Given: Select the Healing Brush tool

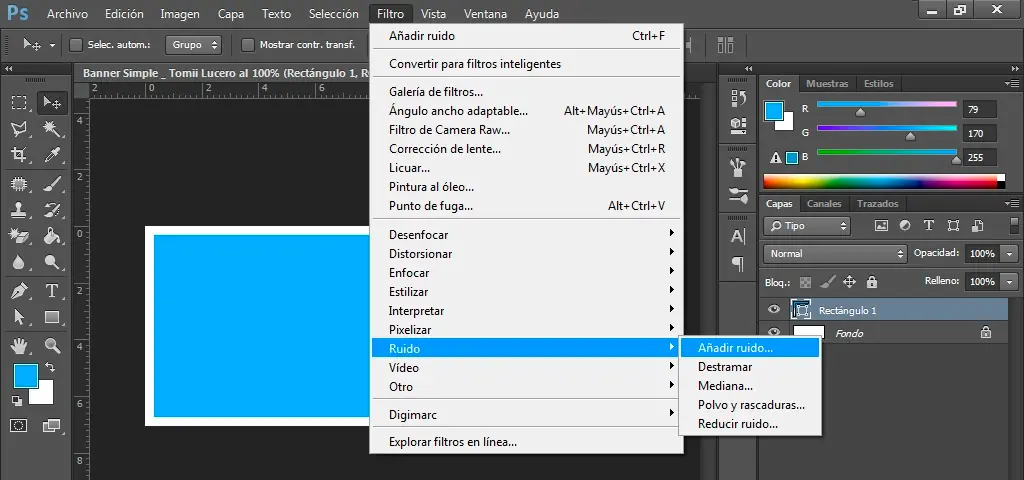Looking at the screenshot, I should 19,184.
